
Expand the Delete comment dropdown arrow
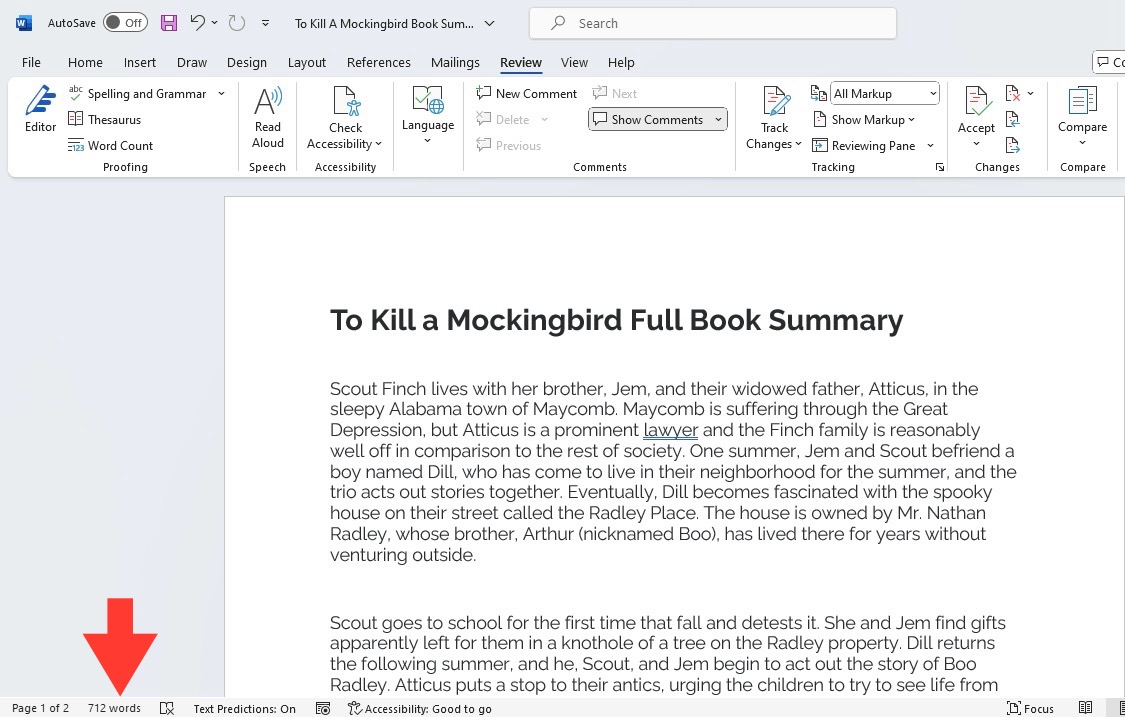[545, 119]
